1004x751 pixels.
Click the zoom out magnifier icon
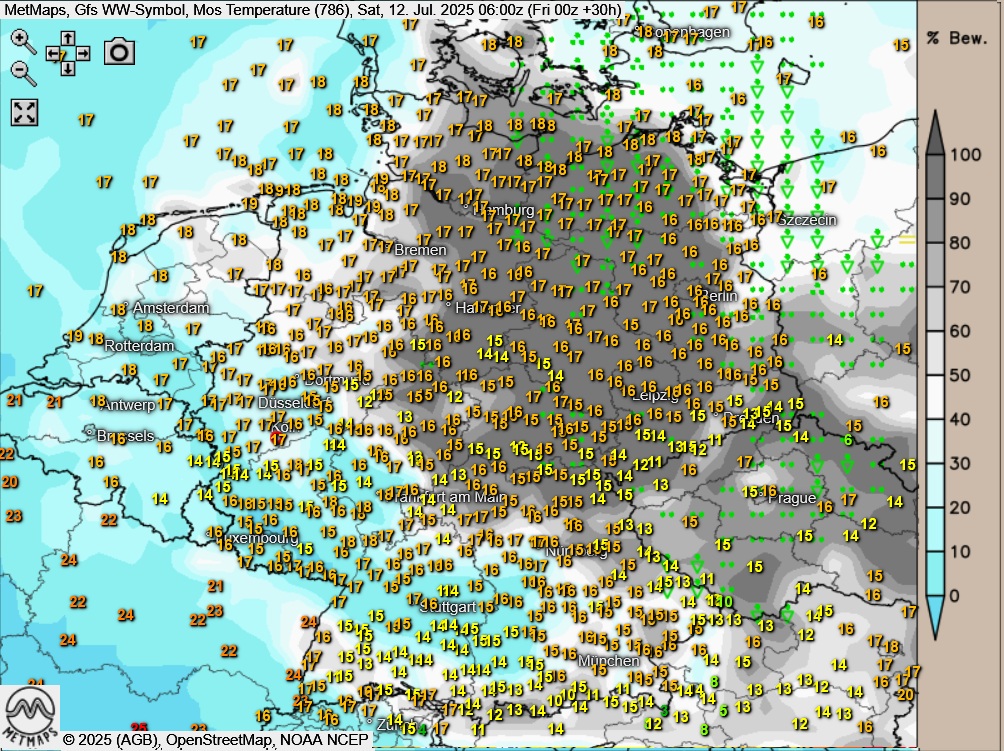coord(23,72)
